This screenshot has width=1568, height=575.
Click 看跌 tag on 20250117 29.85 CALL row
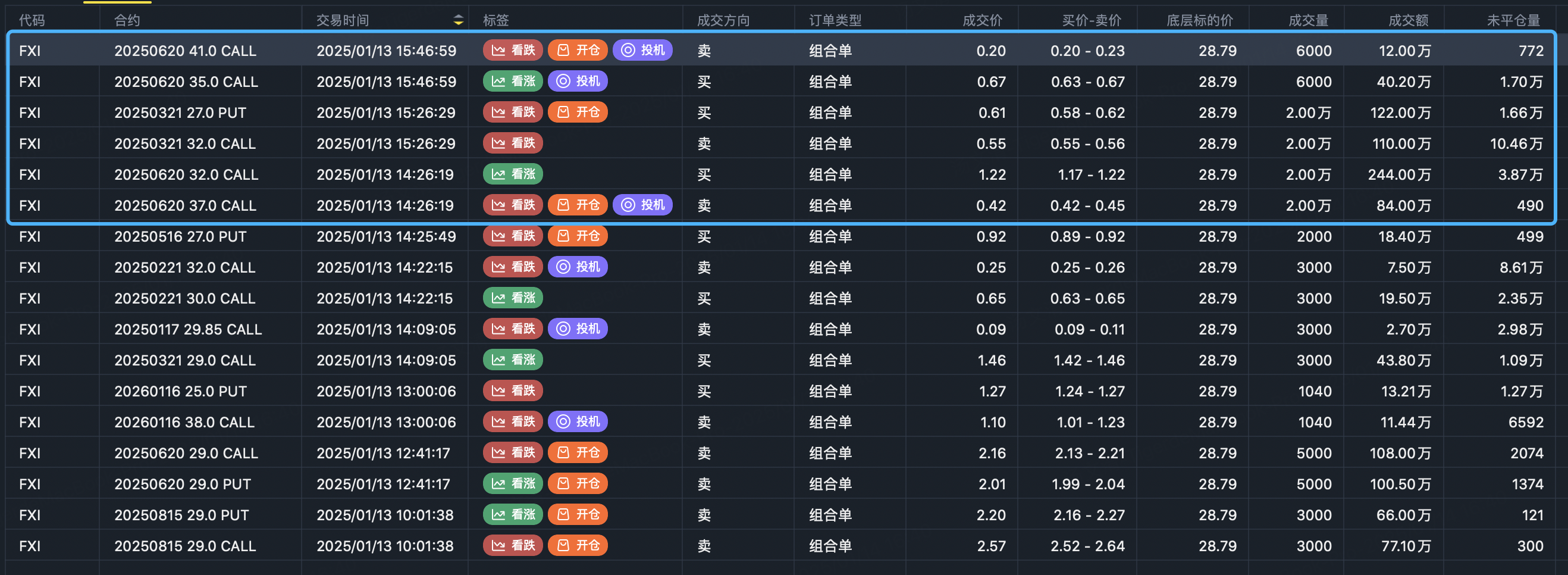tap(513, 329)
